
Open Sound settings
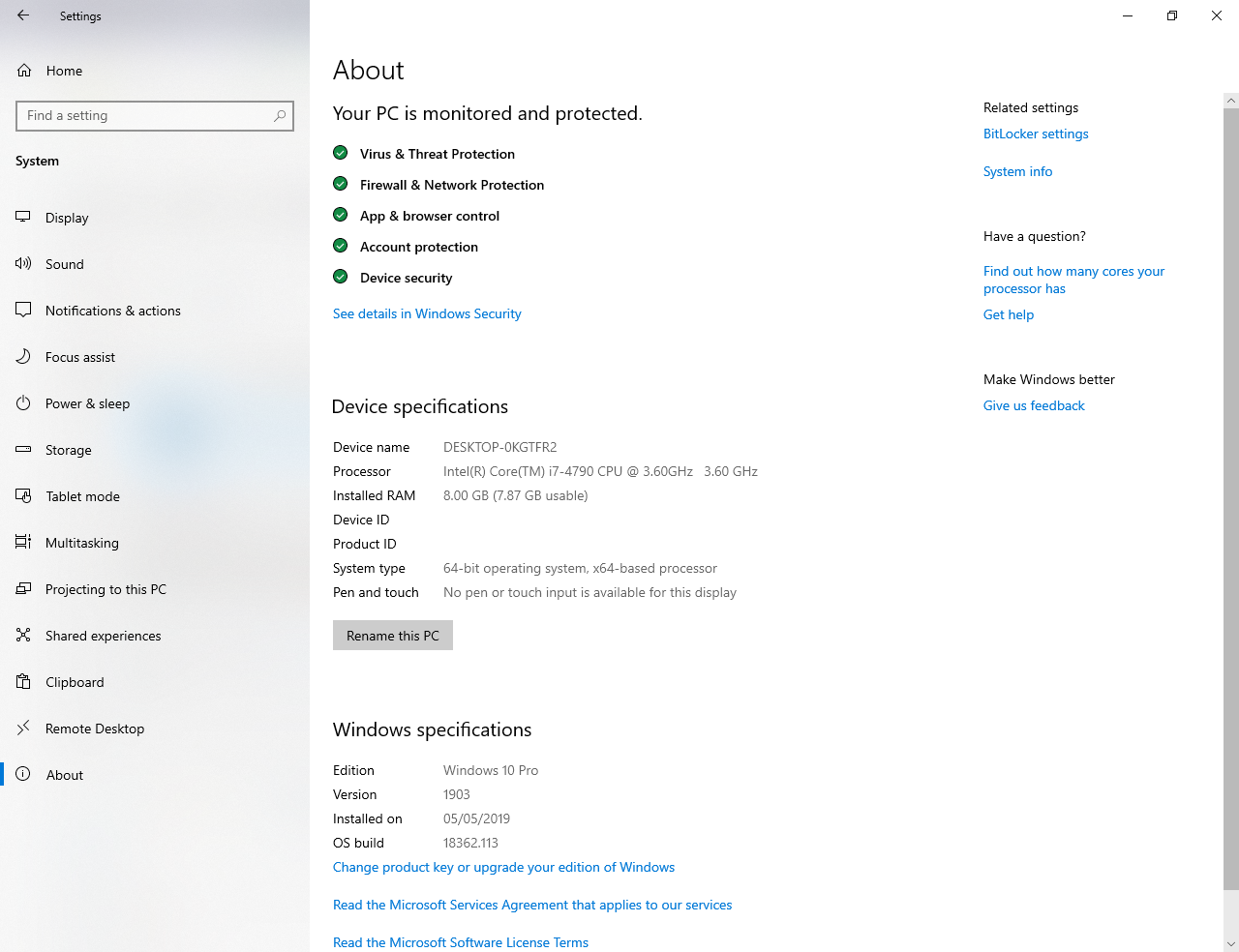coord(155,264)
